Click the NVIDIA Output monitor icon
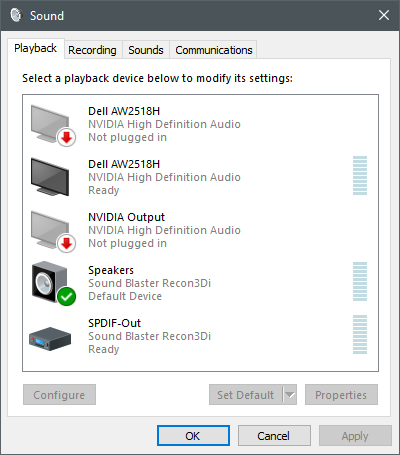 [x=52, y=231]
